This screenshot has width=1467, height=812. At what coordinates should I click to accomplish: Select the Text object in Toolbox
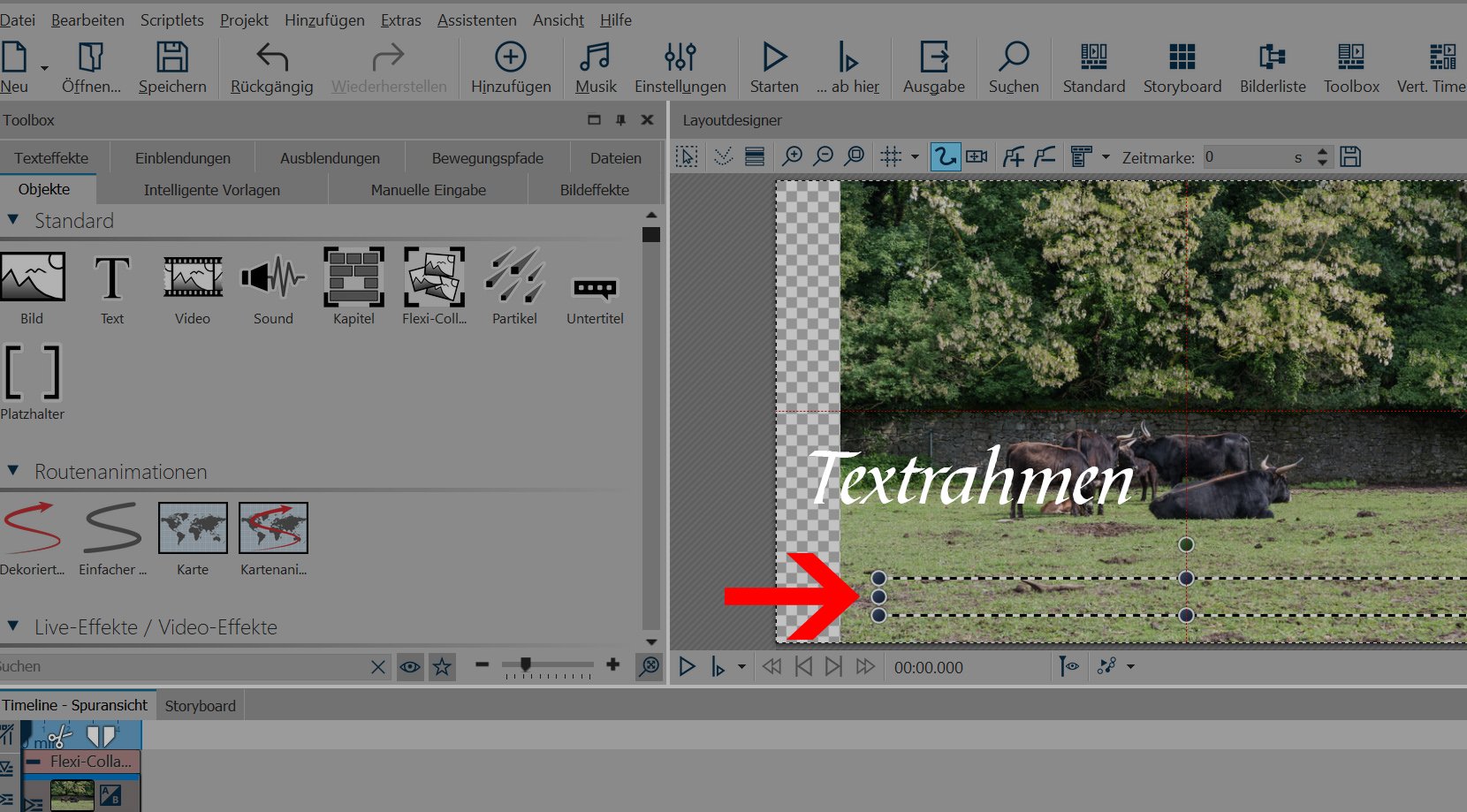[112, 286]
